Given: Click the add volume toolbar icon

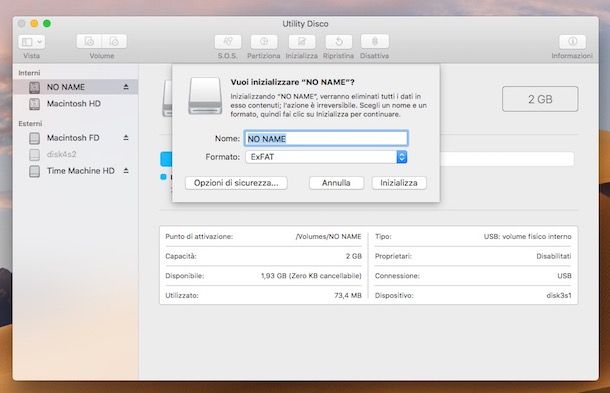Looking at the screenshot, I should click(89, 42).
